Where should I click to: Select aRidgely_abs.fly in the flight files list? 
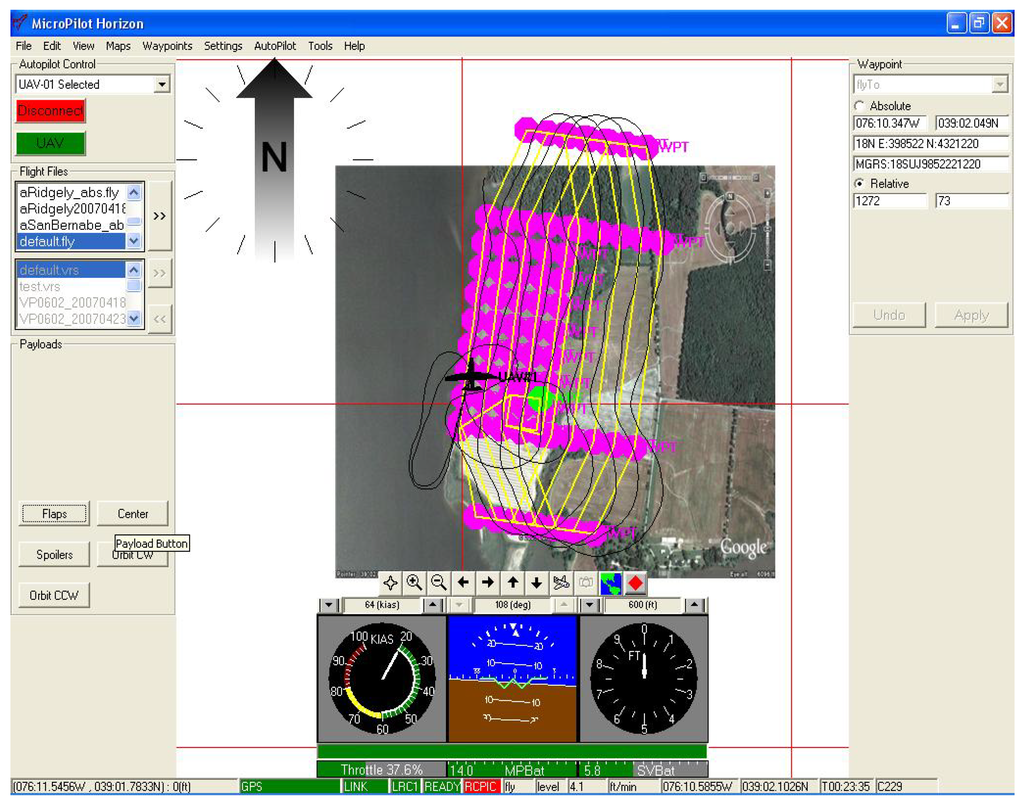point(70,193)
